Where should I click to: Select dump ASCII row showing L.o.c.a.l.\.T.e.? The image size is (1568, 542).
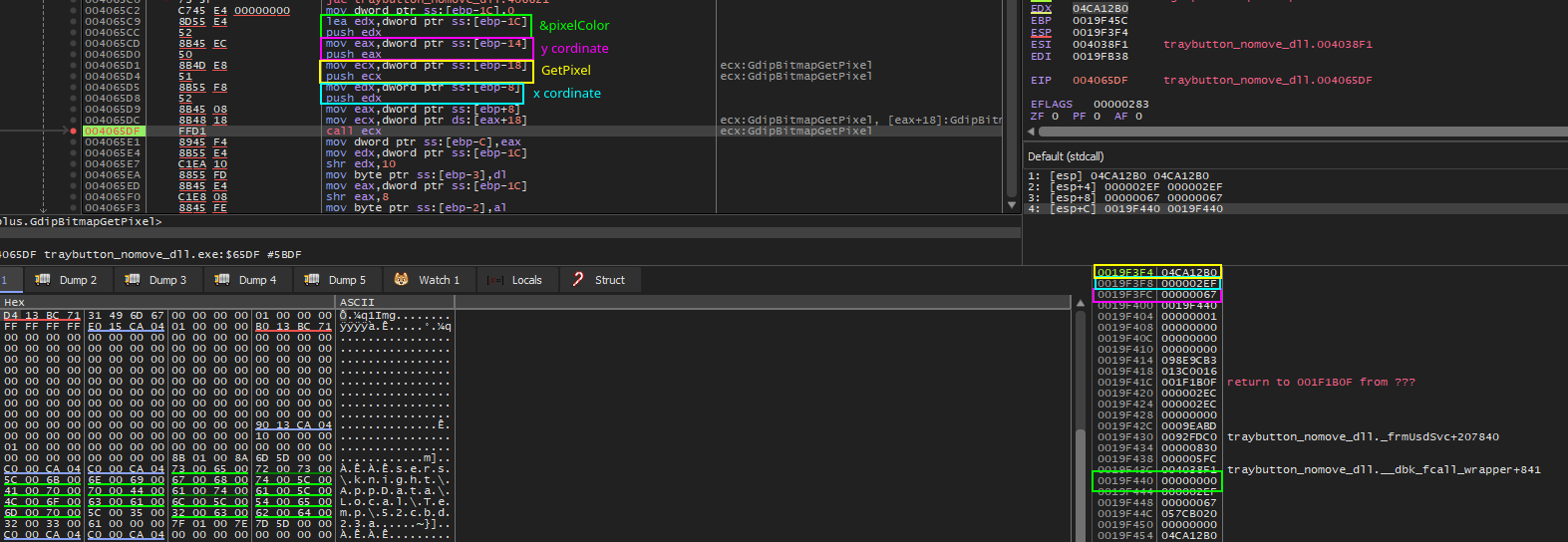pos(396,501)
